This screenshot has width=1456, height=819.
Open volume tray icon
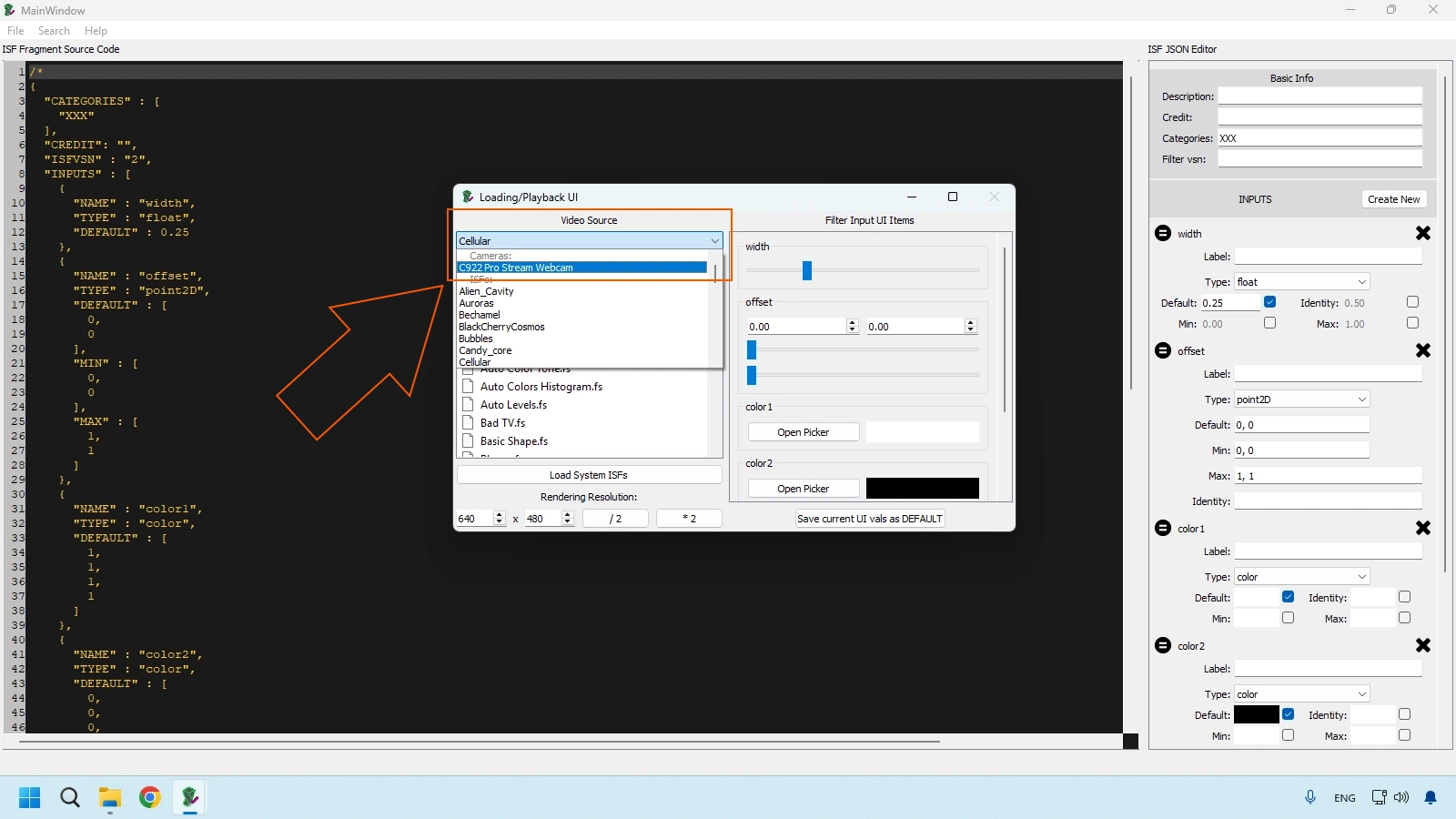(1401, 797)
